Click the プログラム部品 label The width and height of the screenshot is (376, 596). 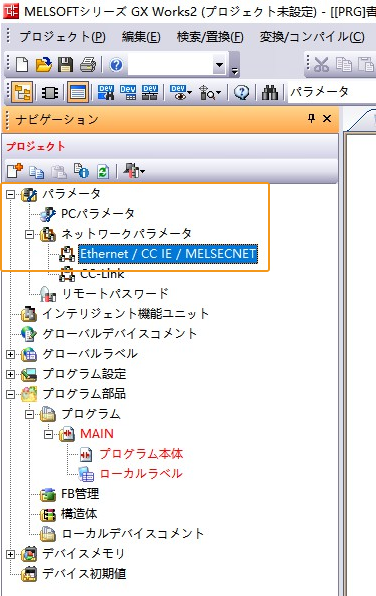coord(84,394)
